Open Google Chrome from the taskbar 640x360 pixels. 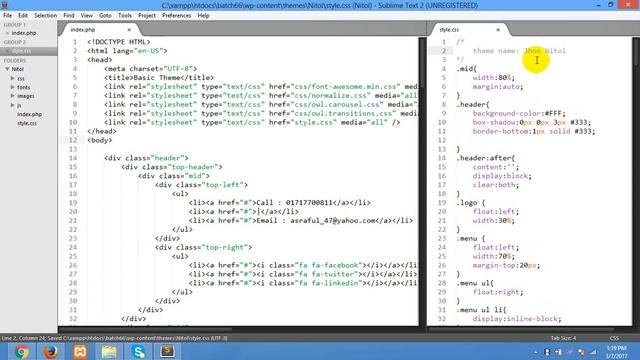click(21, 351)
